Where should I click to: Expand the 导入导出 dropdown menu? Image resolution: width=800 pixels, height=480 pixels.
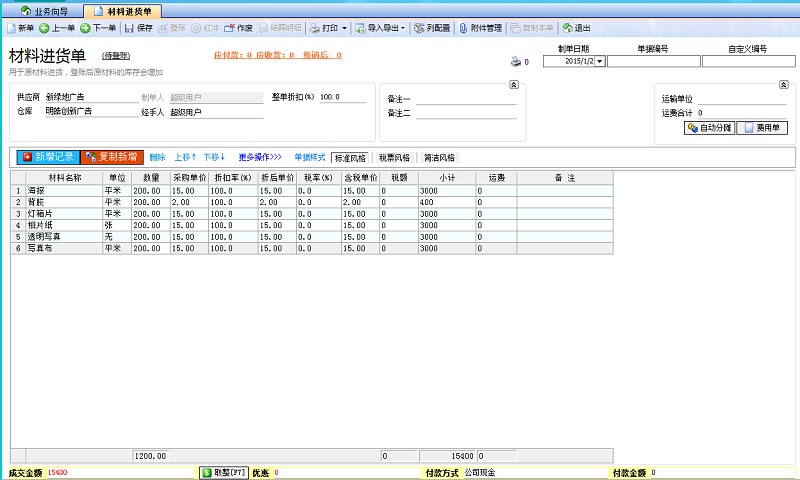tap(403, 28)
